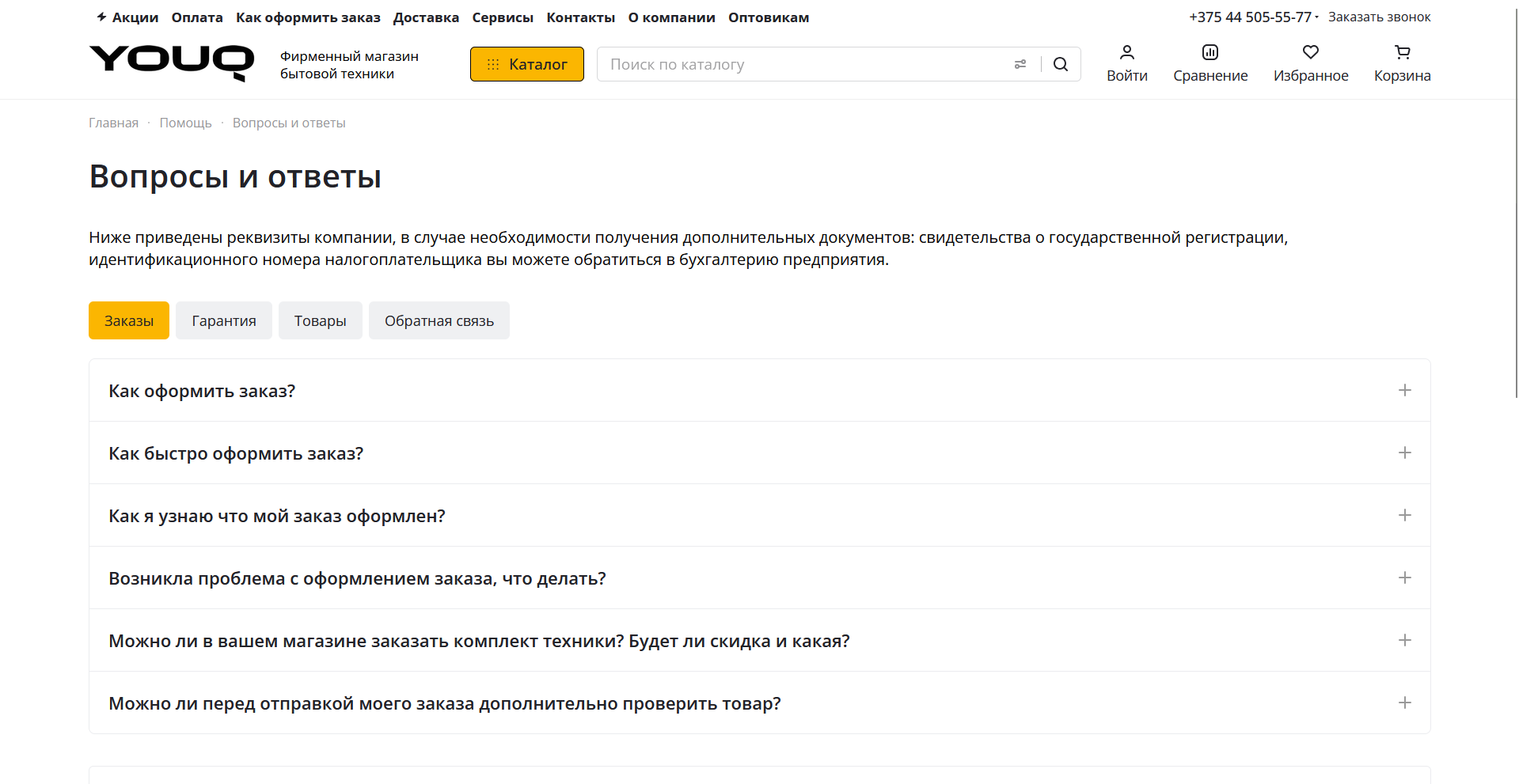Open the Доставка menu item
The image size is (1519, 784).
[426, 17]
